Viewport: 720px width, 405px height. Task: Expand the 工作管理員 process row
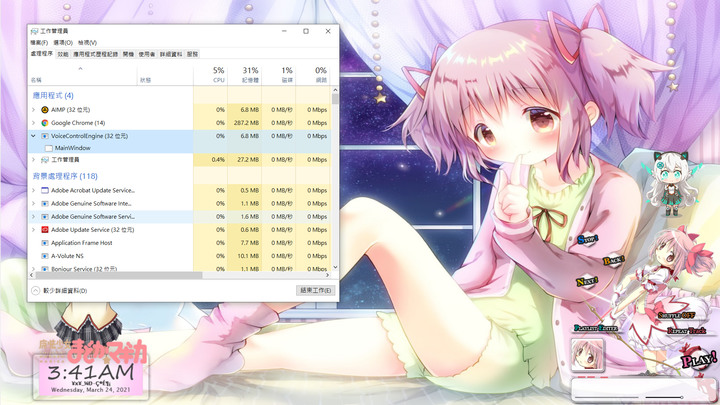[x=33, y=159]
